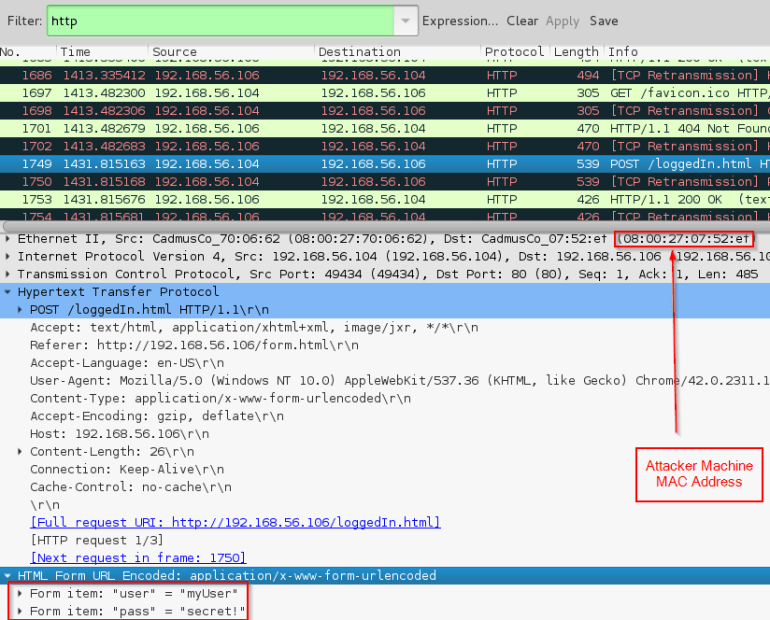Expand the Transmission Control Protocol node
770x620 pixels.
pyautogui.click(x=7, y=274)
